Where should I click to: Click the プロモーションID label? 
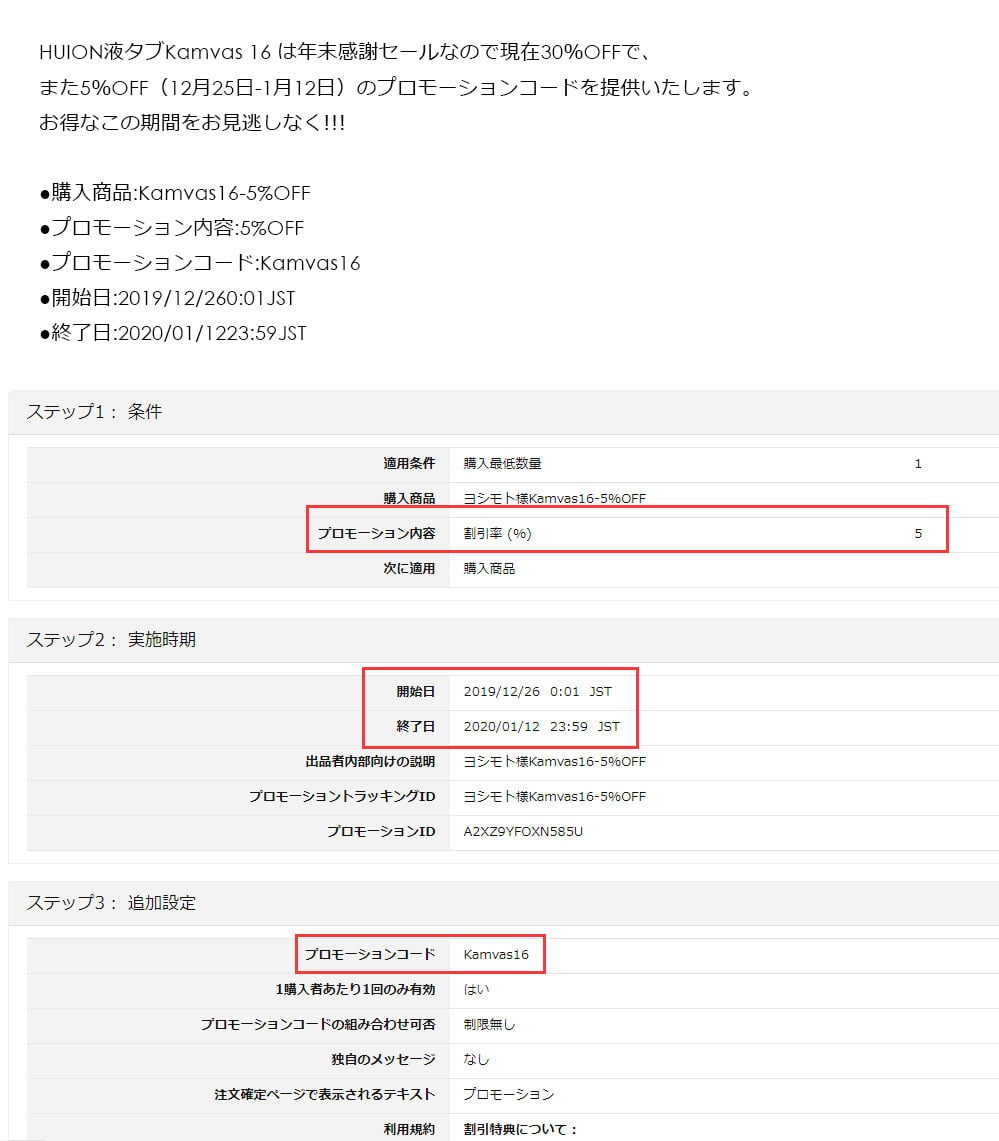[381, 831]
